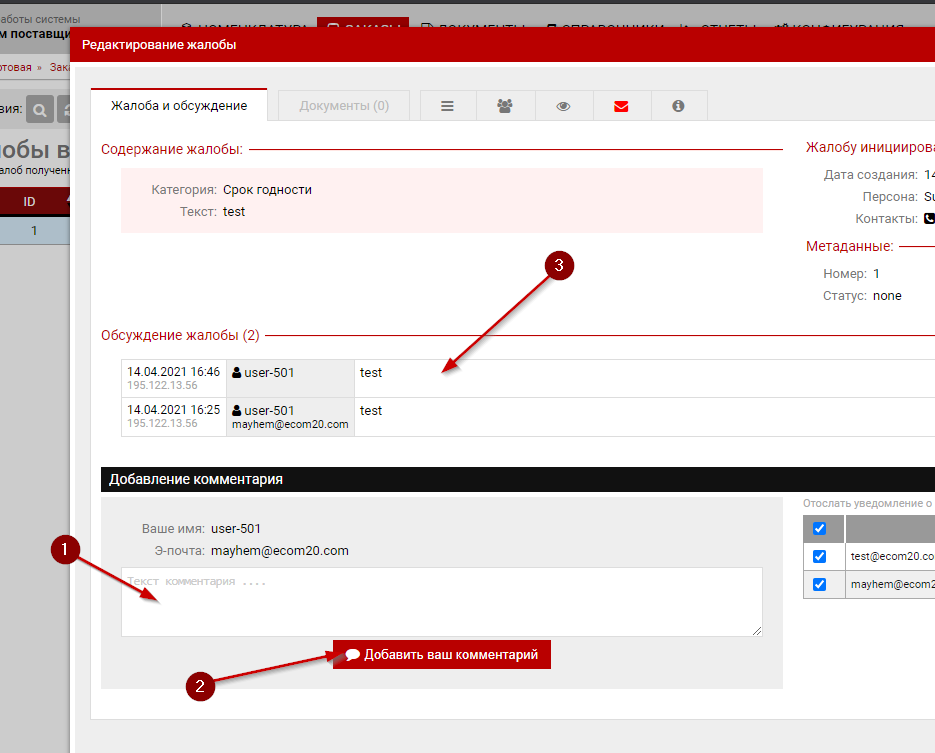Click the textarea resize handle corner
Screen dimensions: 935x753
(757, 630)
